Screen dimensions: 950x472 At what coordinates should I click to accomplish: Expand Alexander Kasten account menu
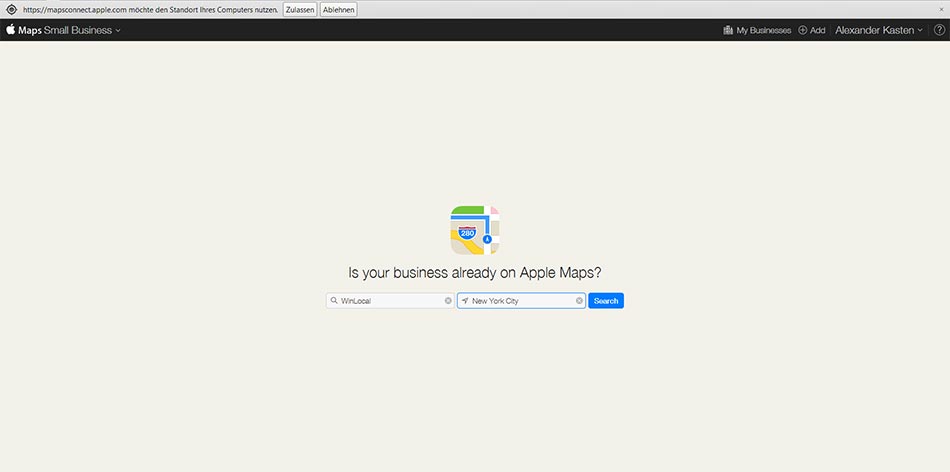tap(879, 30)
